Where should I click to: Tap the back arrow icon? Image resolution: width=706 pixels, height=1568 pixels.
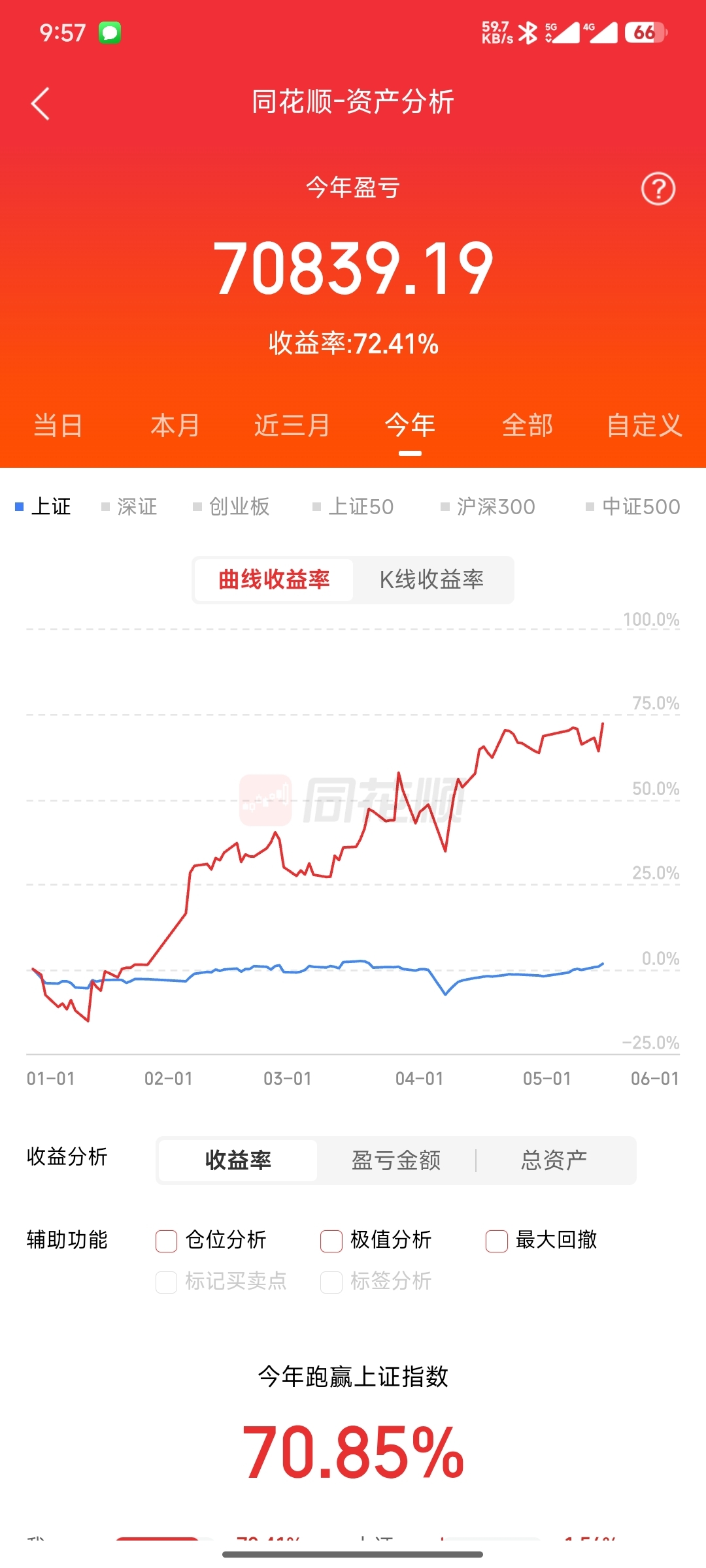(x=41, y=104)
